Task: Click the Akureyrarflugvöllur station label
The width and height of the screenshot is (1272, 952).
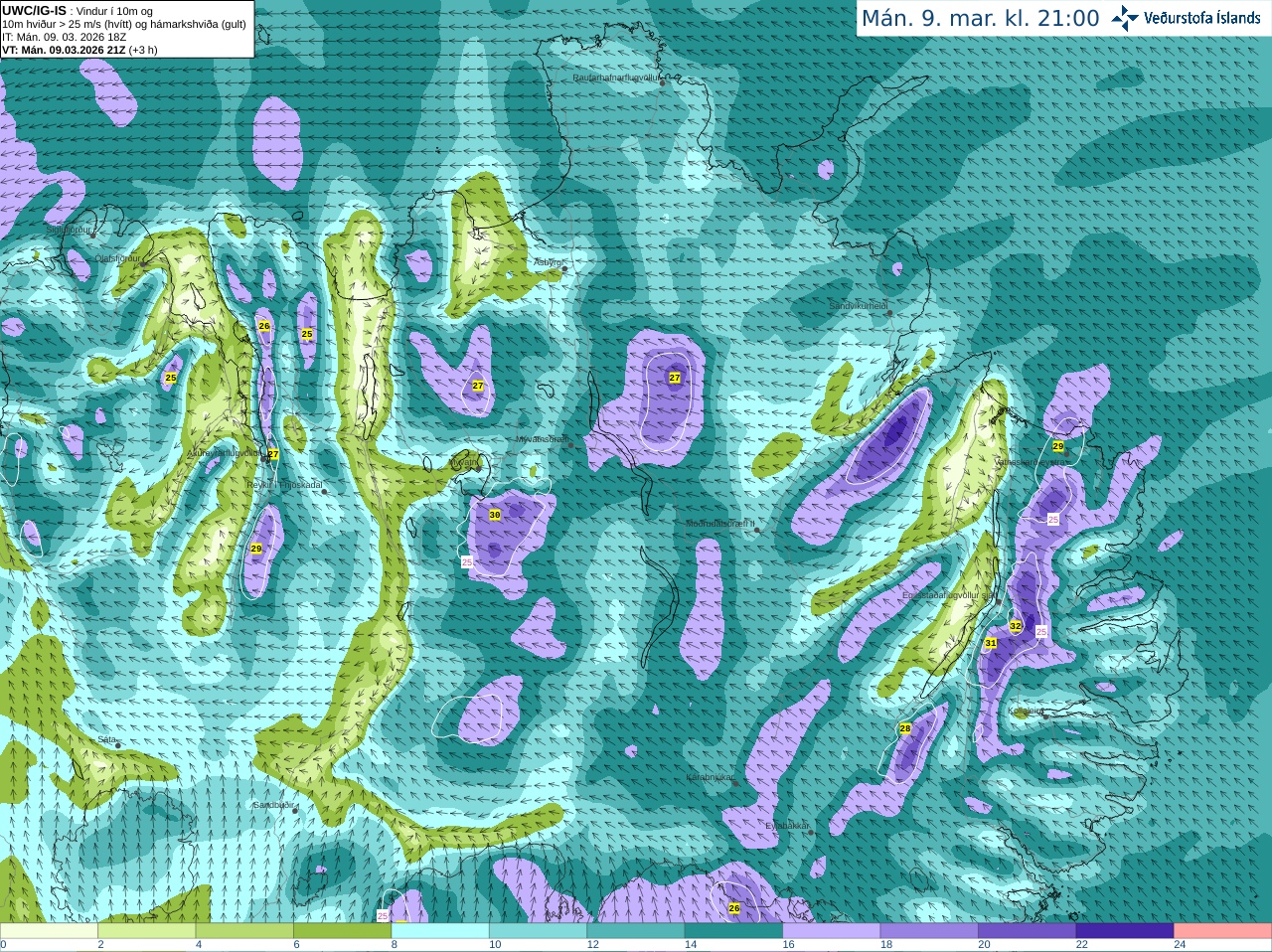Action: [224, 452]
